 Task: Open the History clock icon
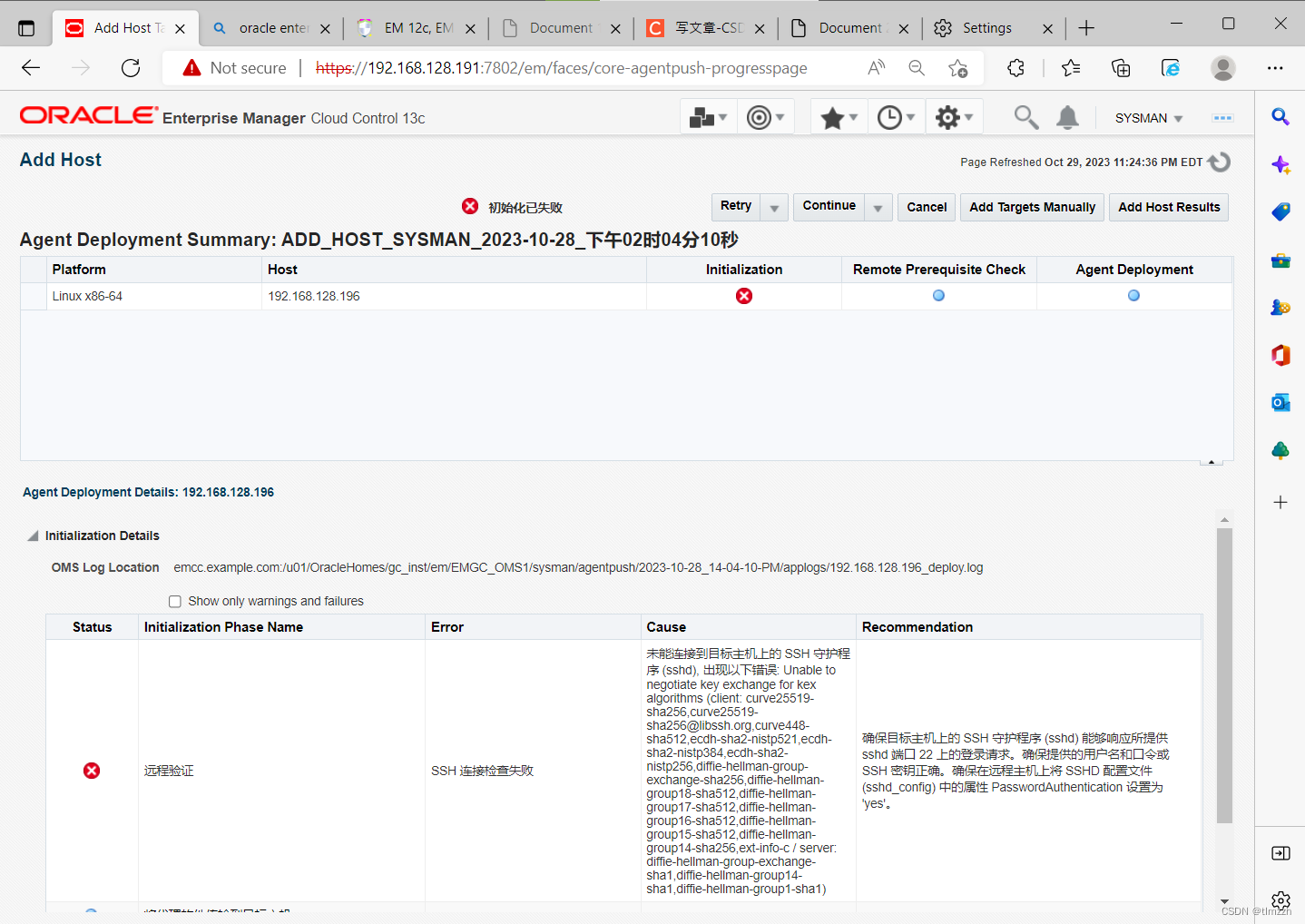pyautogui.click(x=891, y=116)
